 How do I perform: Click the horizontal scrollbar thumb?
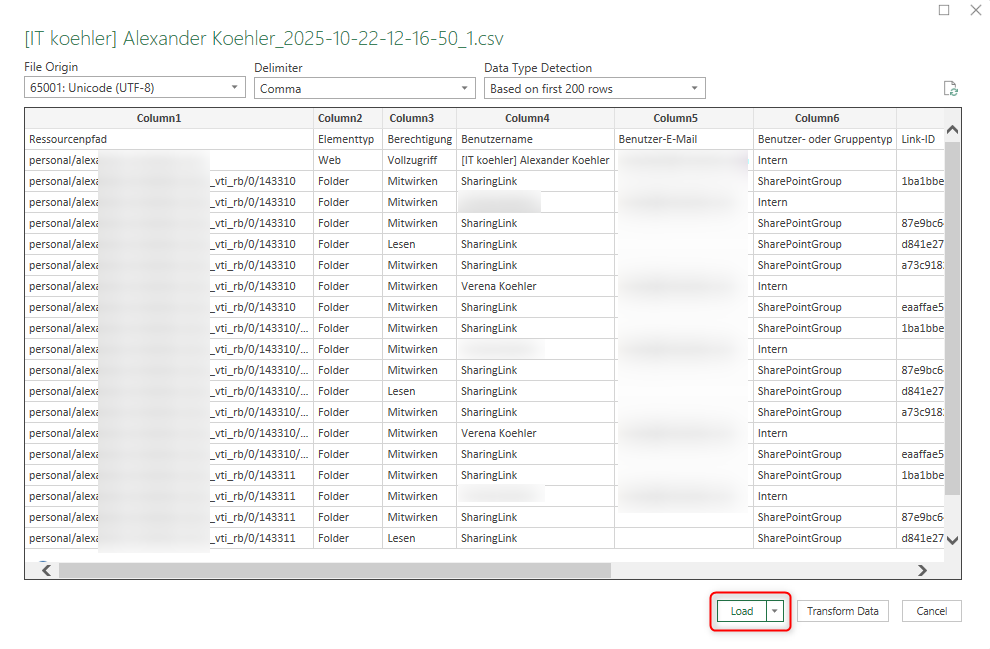coord(334,570)
